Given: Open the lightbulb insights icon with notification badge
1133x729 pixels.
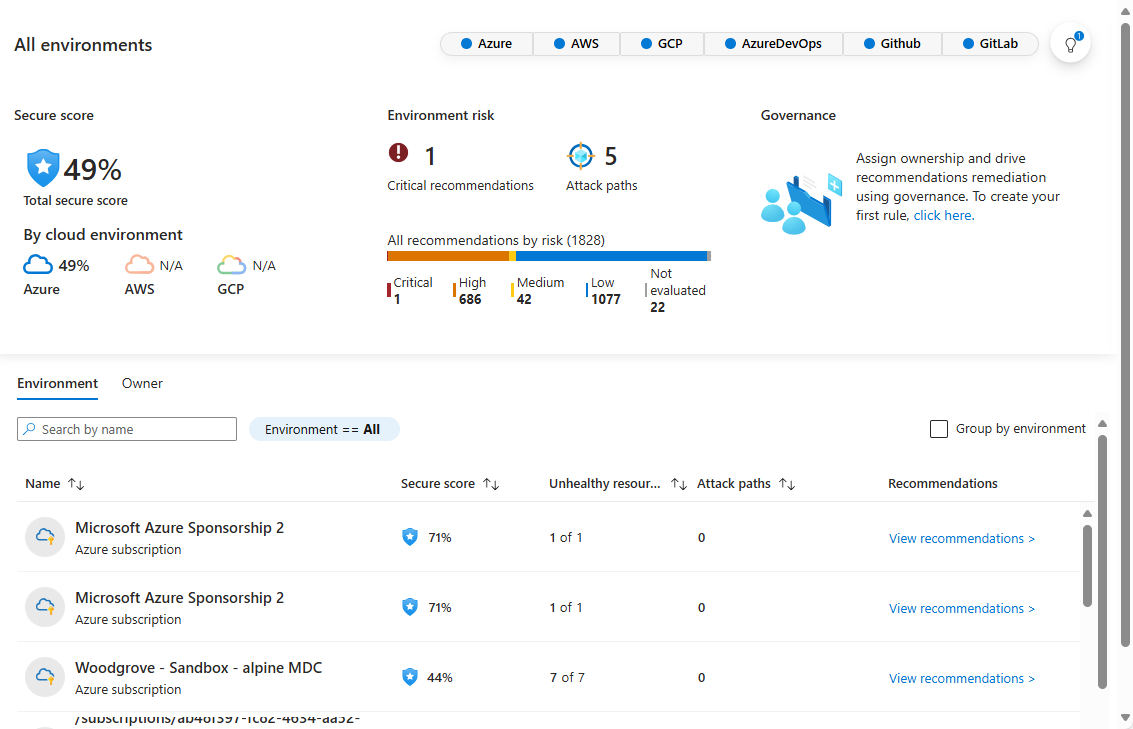Looking at the screenshot, I should click(x=1070, y=43).
